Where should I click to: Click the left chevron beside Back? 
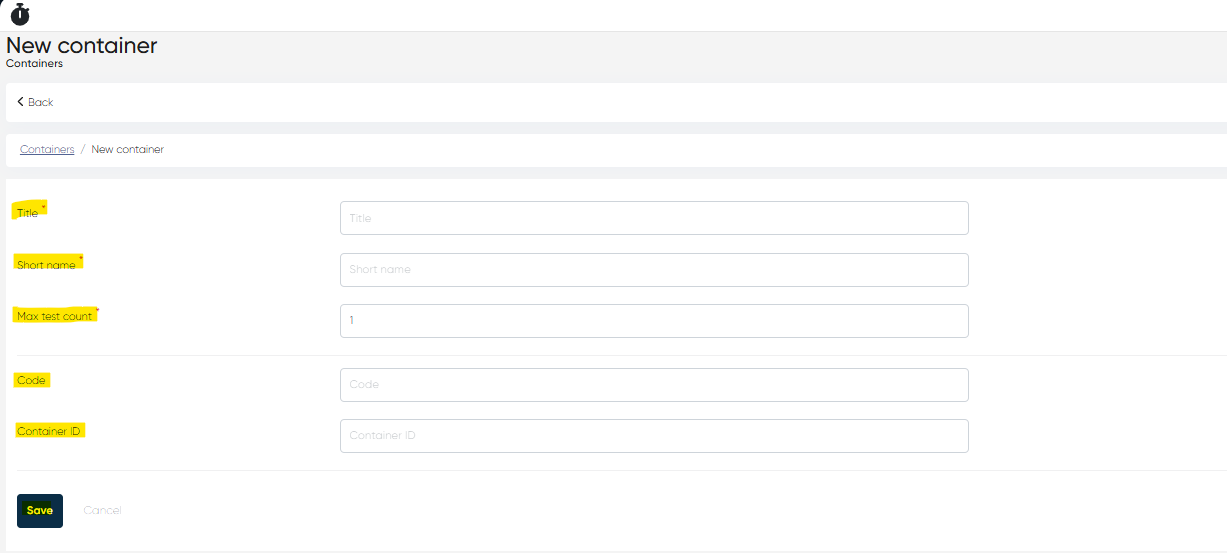[x=20, y=102]
